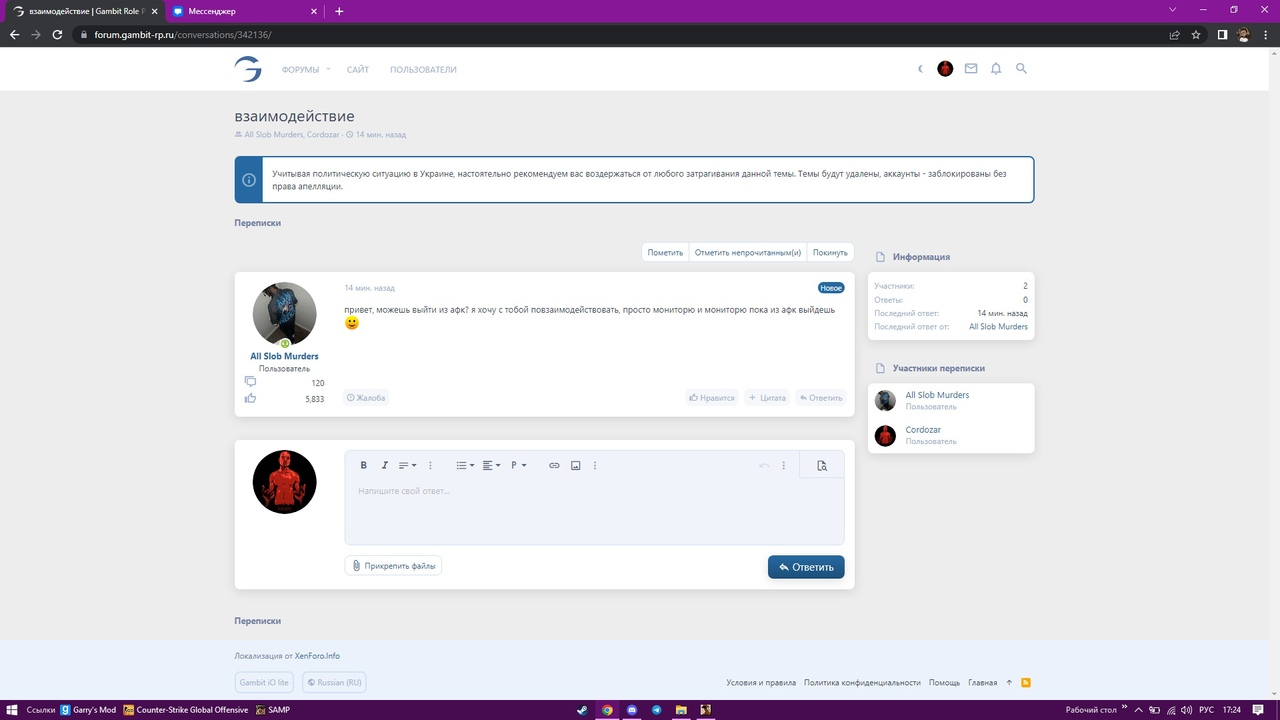Click the Прикрепить файлы button

(393, 566)
